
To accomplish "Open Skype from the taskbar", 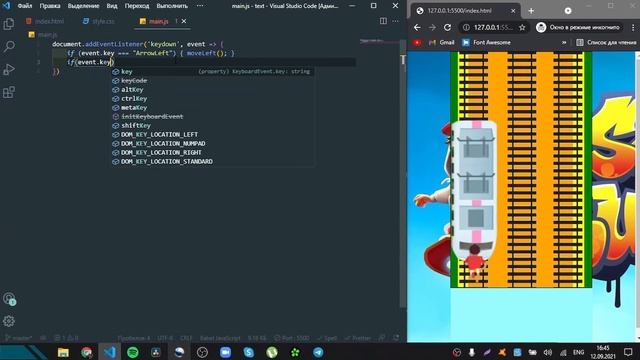I will tap(249, 352).
